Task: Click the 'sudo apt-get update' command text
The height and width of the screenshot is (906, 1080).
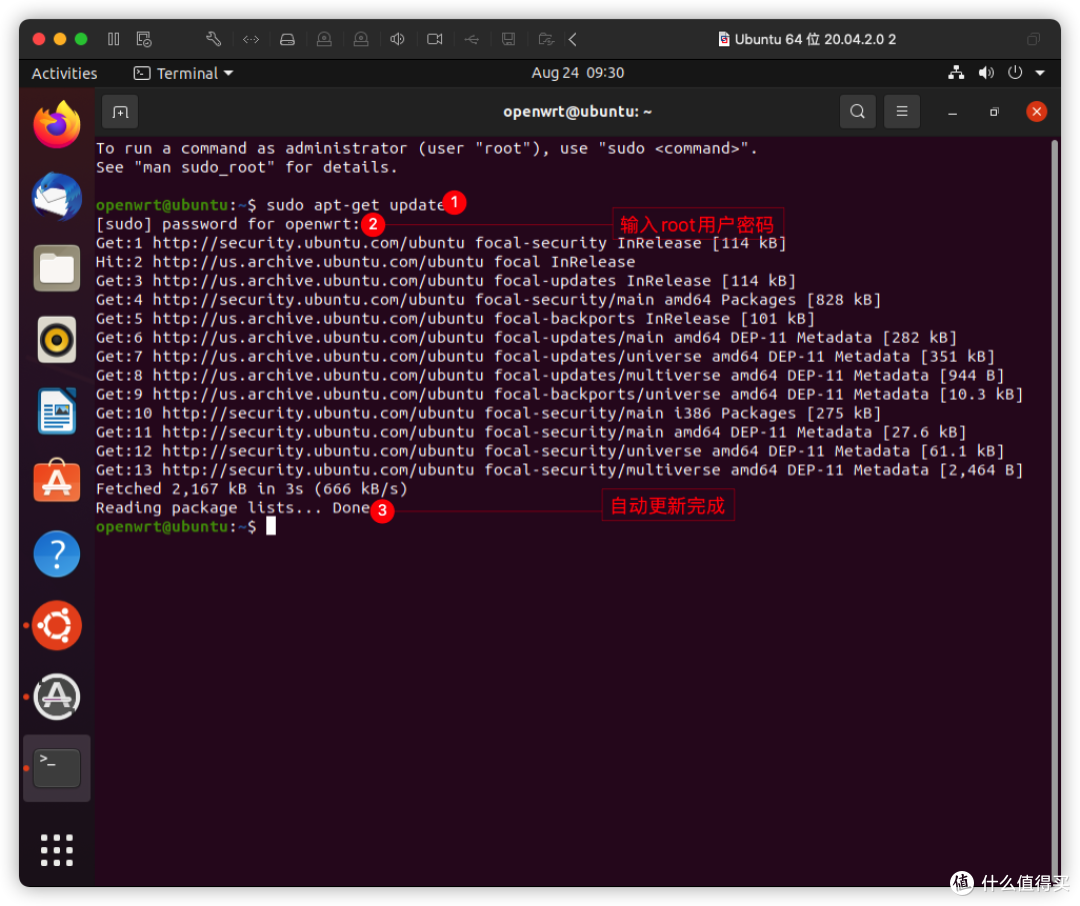Action: [355, 205]
